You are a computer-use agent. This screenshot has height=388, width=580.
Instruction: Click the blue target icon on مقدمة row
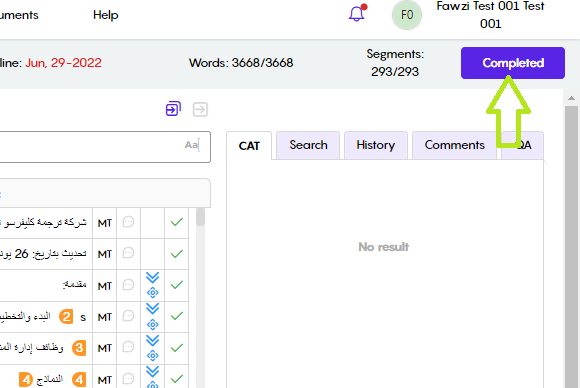pos(152,293)
